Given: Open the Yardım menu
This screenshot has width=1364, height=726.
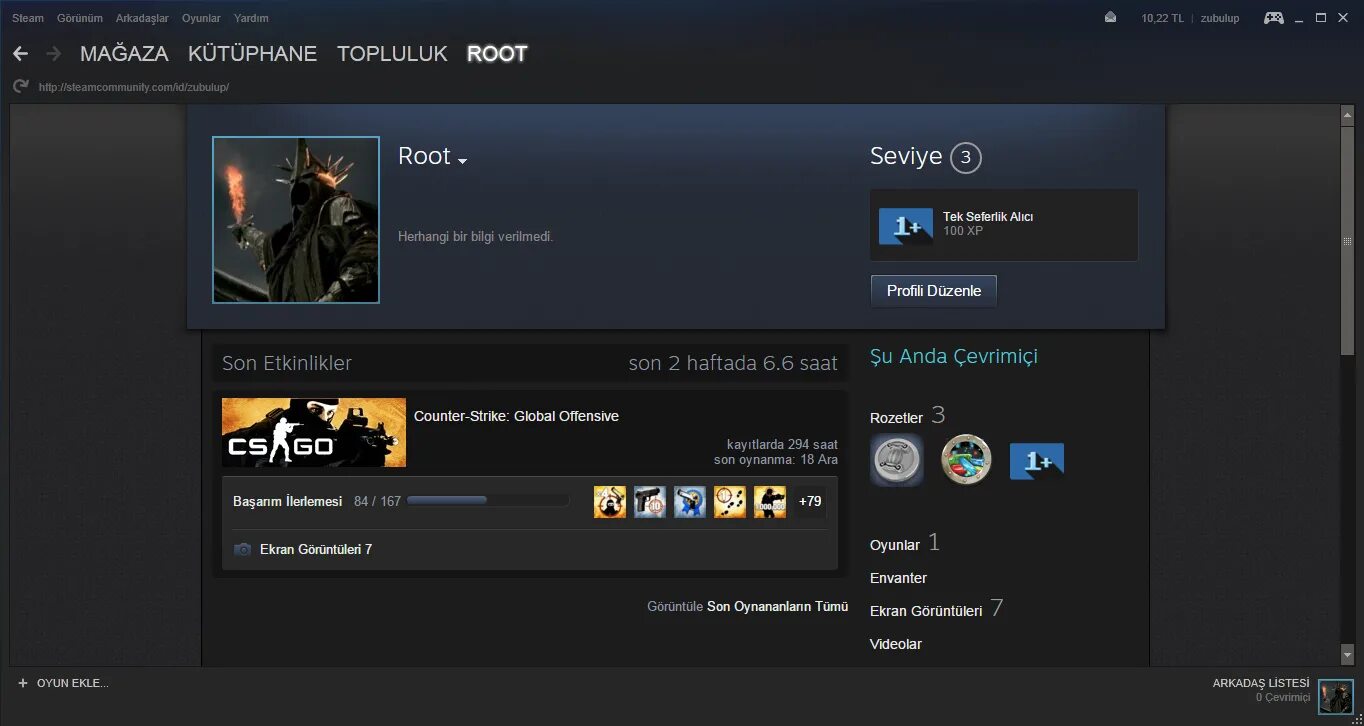Looking at the screenshot, I should (251, 18).
